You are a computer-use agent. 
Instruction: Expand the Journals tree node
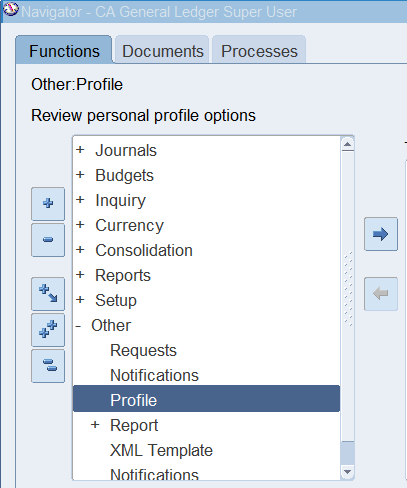point(80,150)
